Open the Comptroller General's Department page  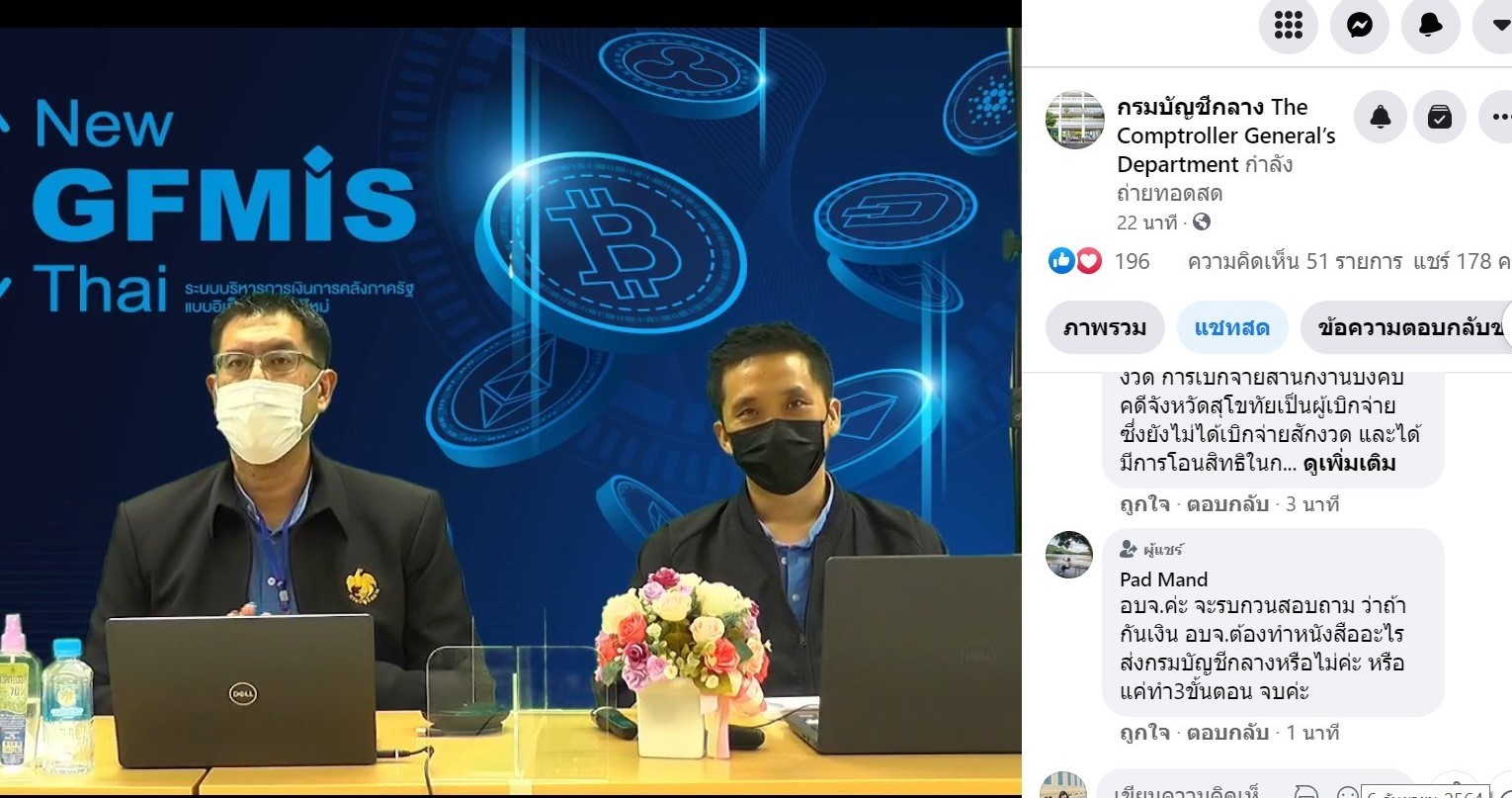point(1225,135)
